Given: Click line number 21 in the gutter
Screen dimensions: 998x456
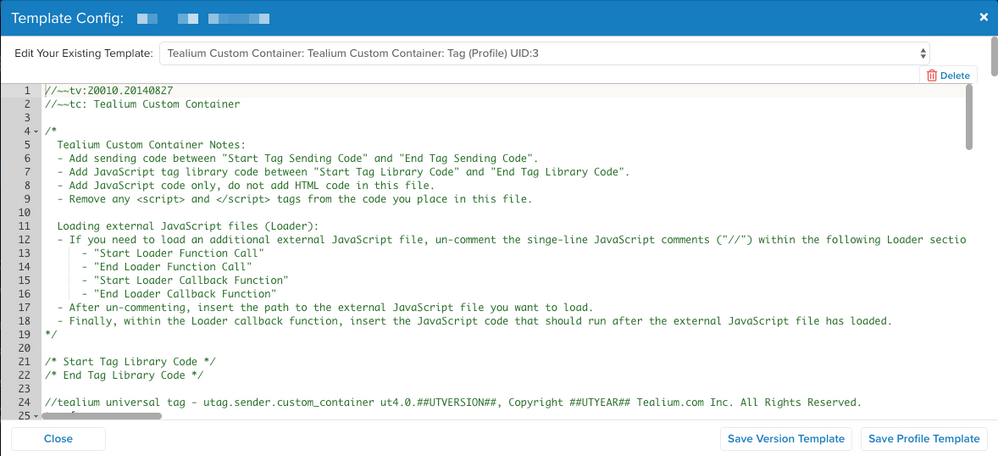Looking at the screenshot, I should 24,361.
